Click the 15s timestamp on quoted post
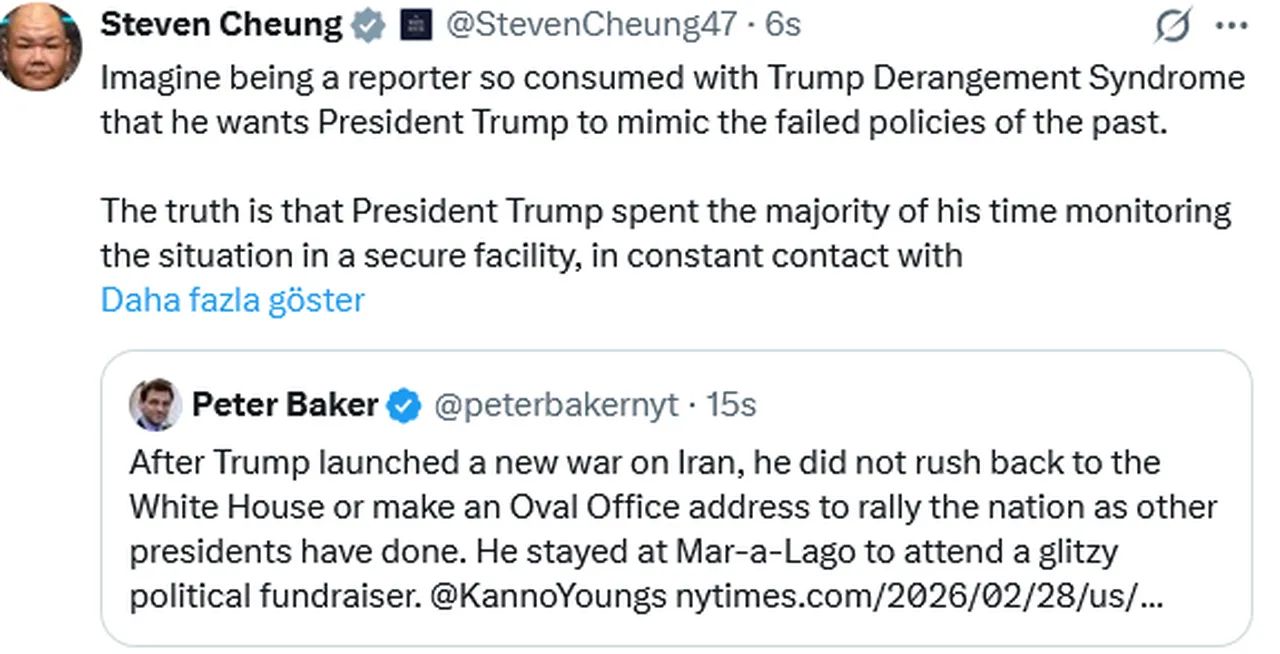 pos(731,405)
